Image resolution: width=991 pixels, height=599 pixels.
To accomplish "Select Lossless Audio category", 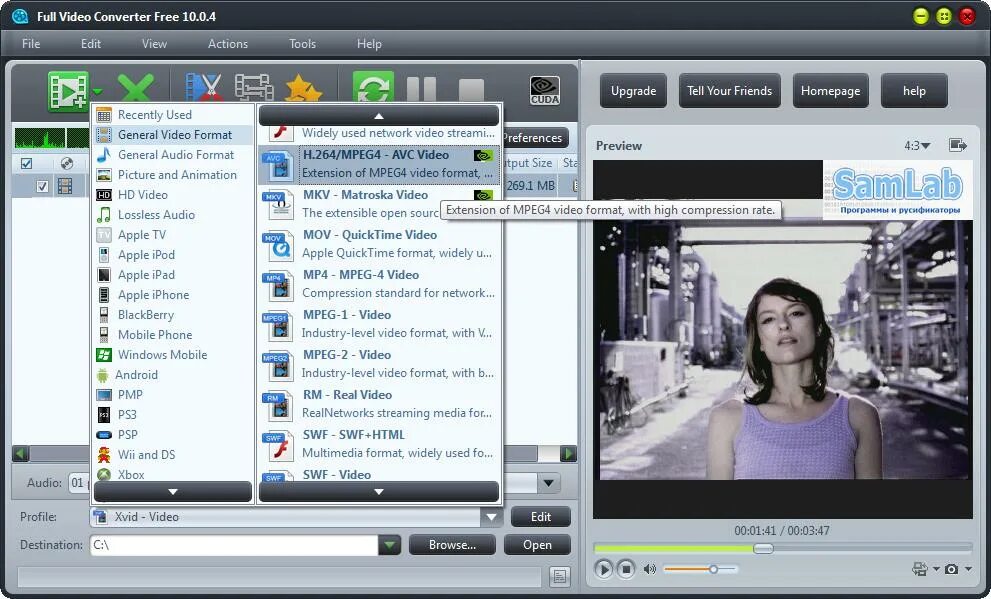I will click(x=173, y=215).
